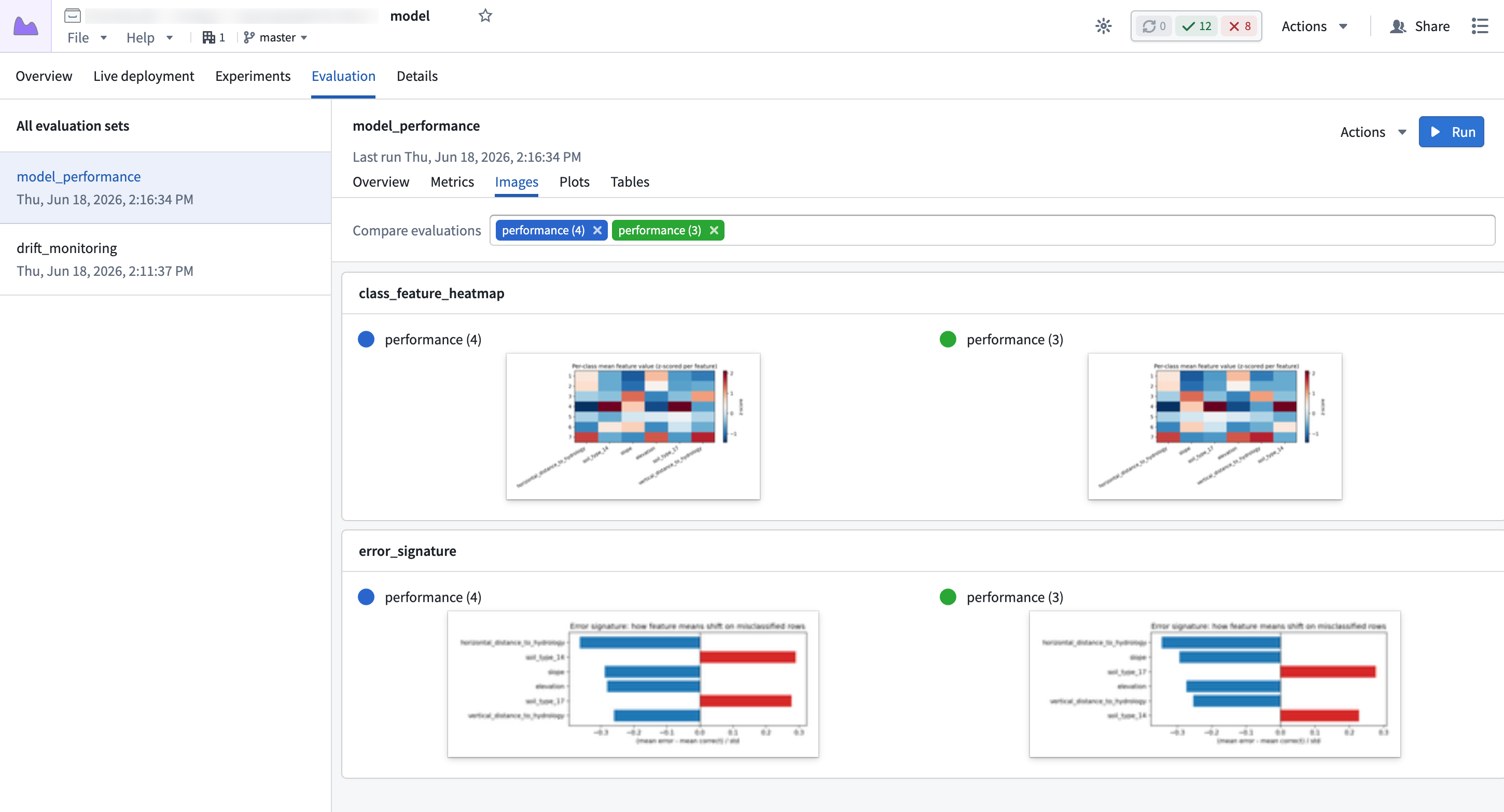
Task: Remove performance (3) from compare evaluations
Action: (x=714, y=230)
